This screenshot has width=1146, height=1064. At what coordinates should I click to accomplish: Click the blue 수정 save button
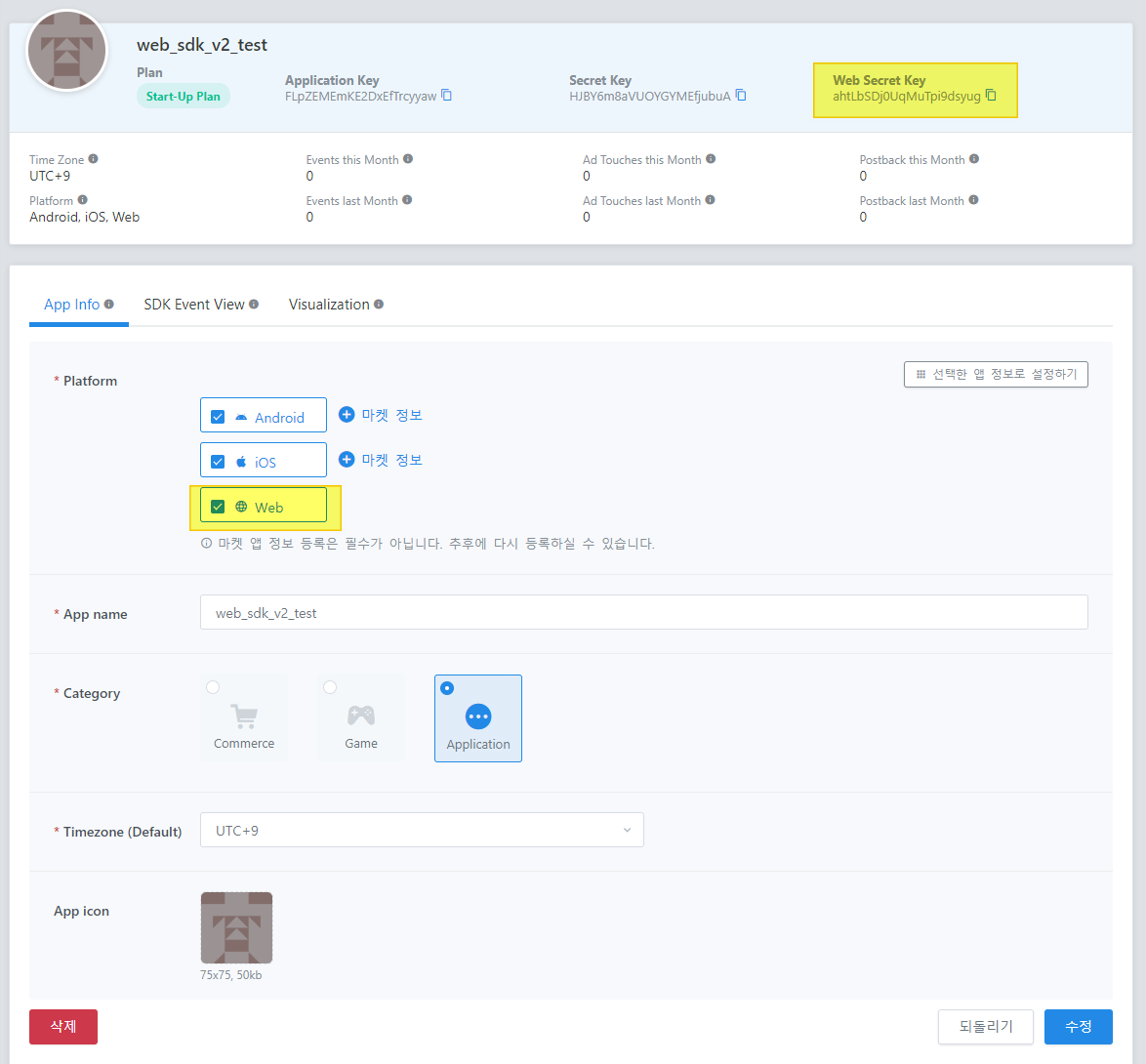[1078, 1027]
